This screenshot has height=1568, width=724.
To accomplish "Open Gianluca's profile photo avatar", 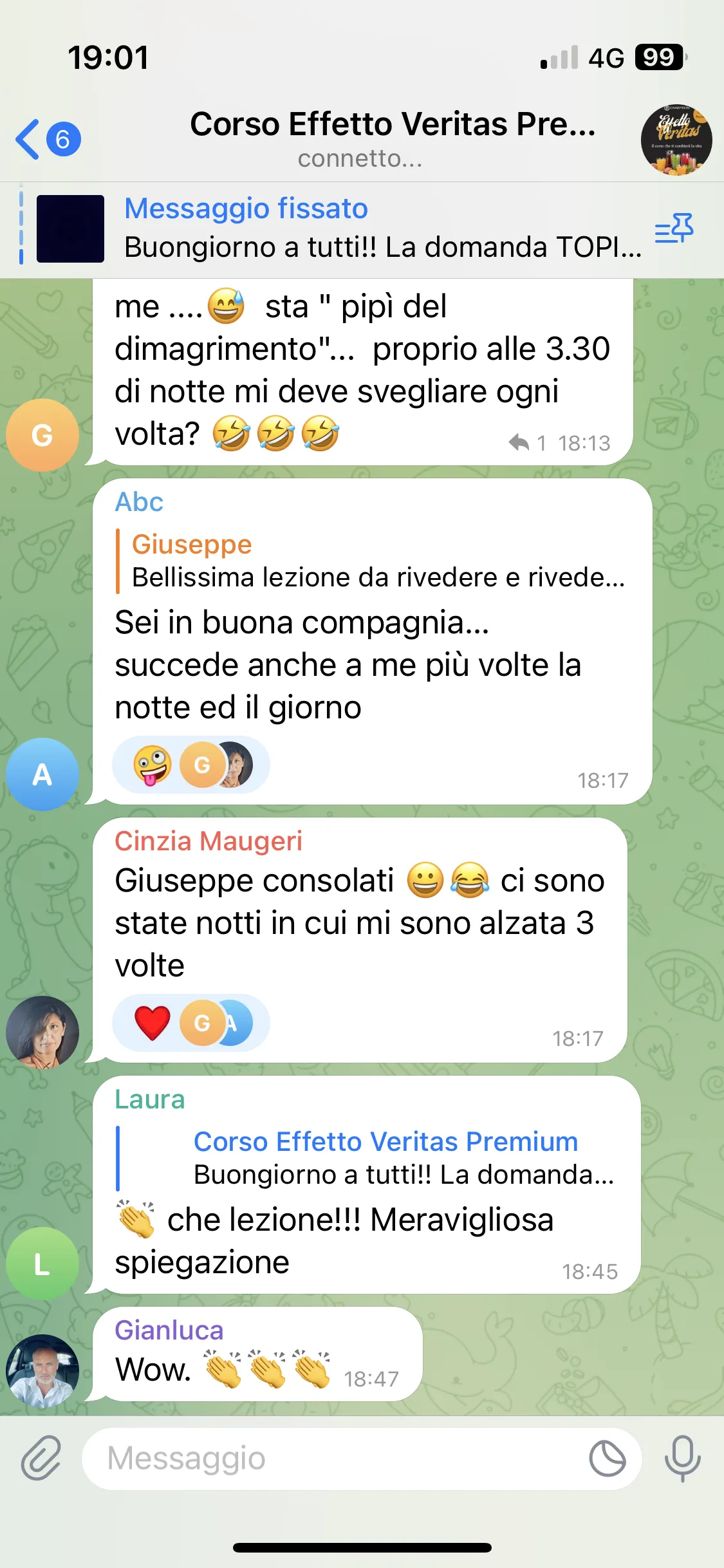I will pos(42,1371).
